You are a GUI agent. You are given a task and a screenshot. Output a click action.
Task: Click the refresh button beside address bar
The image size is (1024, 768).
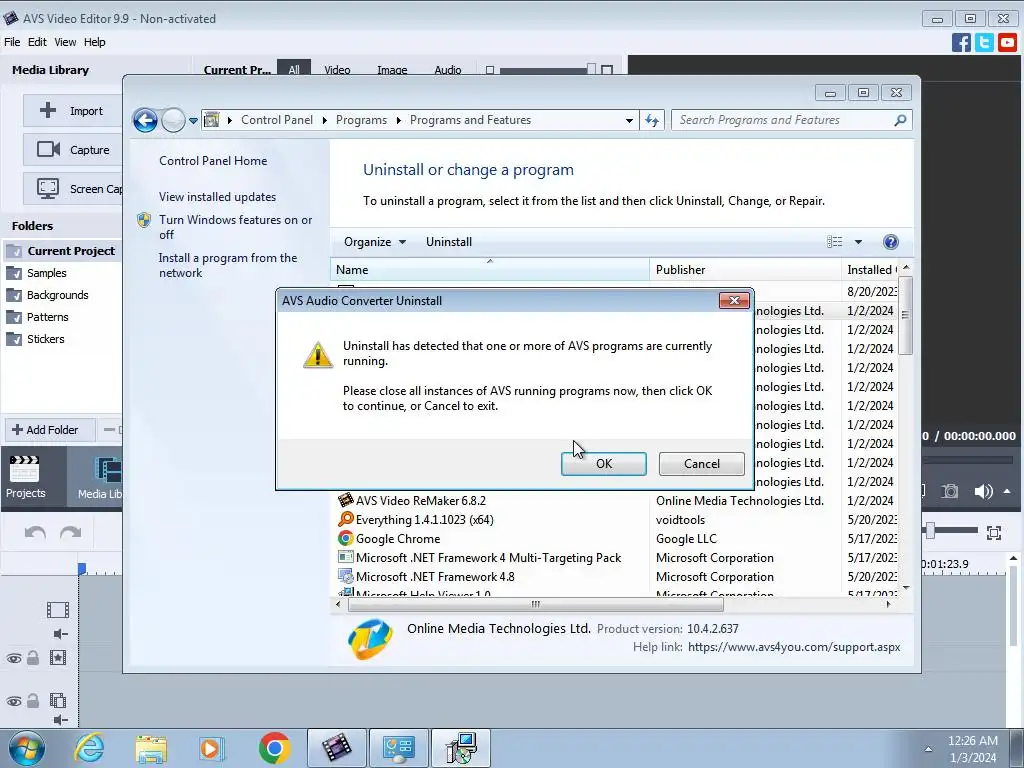[652, 120]
